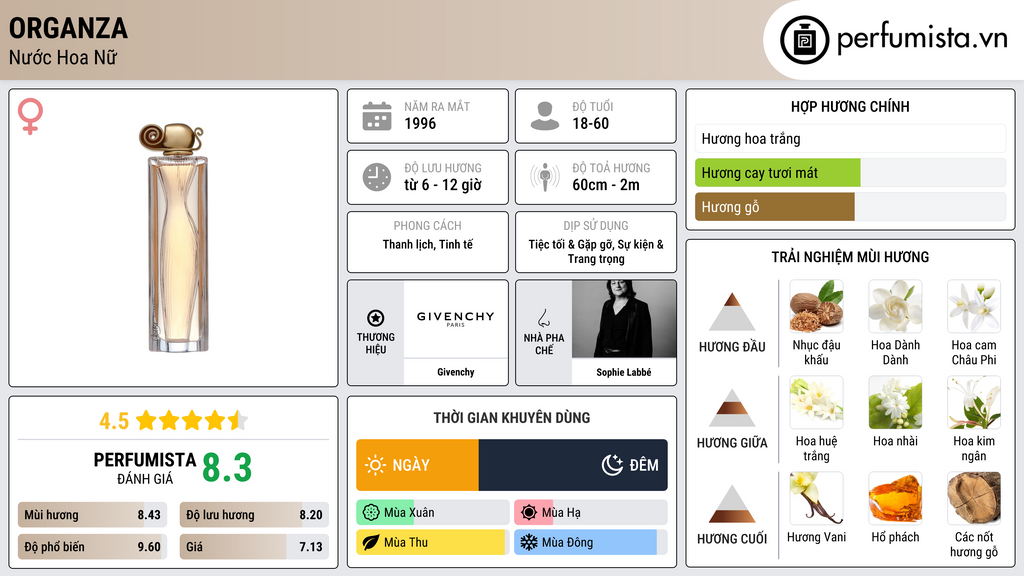Viewport: 1024px width, 576px height.
Task: Click the Mùa Đông snowflake icon
Action: [x=529, y=542]
